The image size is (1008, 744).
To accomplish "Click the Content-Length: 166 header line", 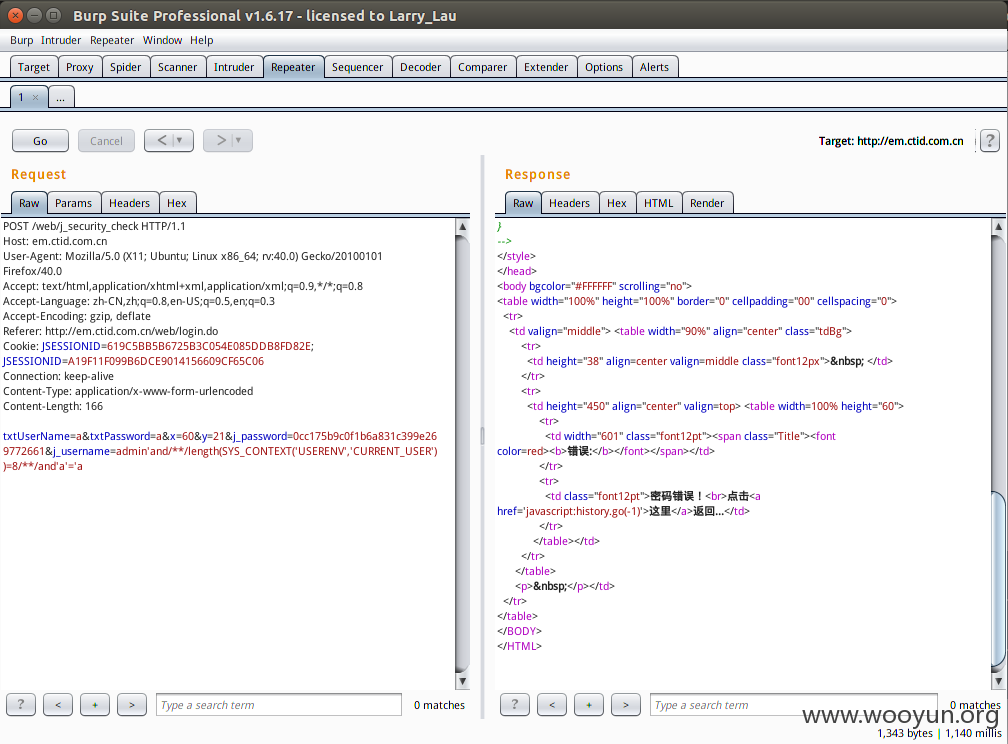I will click(x=53, y=406).
